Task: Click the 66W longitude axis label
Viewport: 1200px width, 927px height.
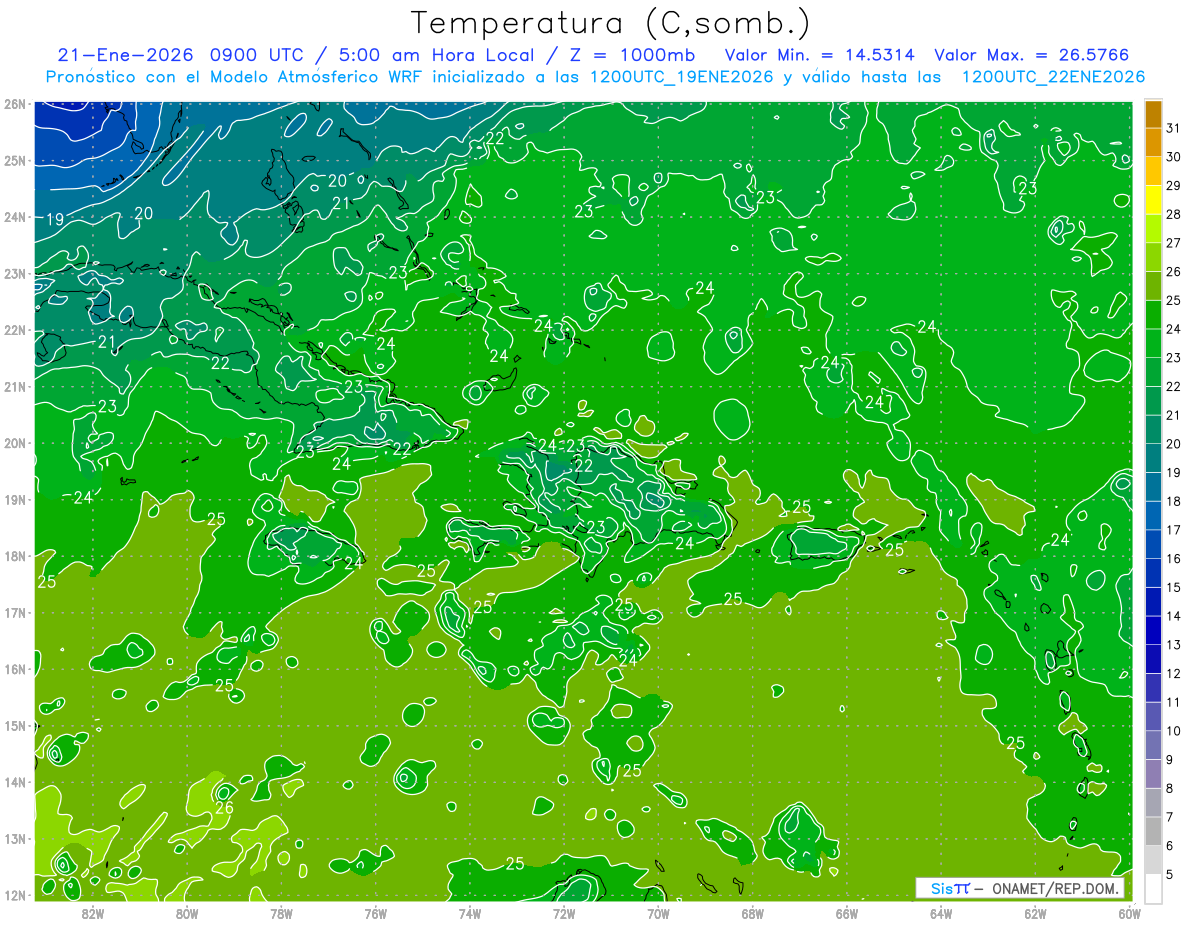Action: pyautogui.click(x=846, y=913)
